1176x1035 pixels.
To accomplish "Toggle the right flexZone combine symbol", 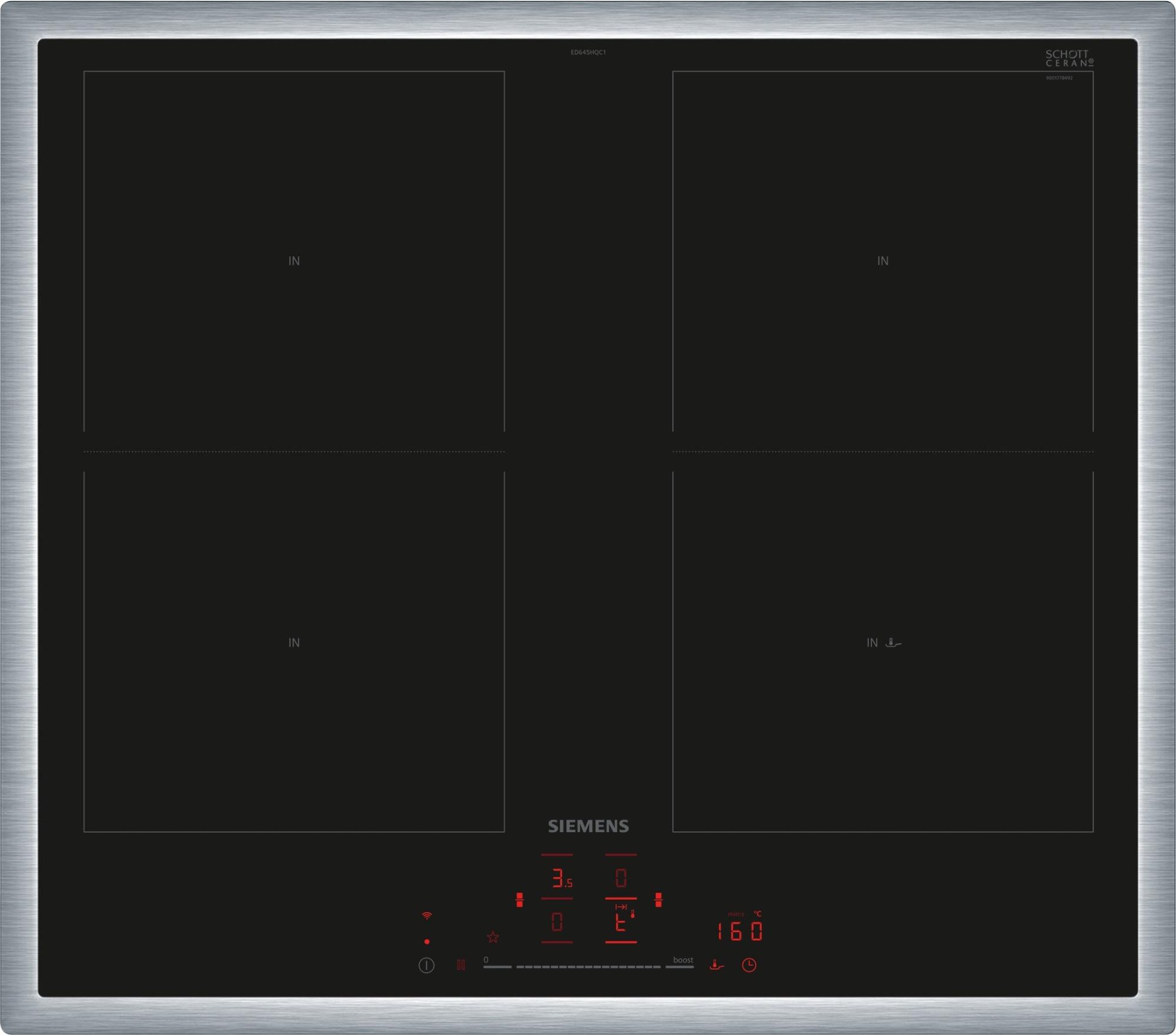I will (658, 900).
